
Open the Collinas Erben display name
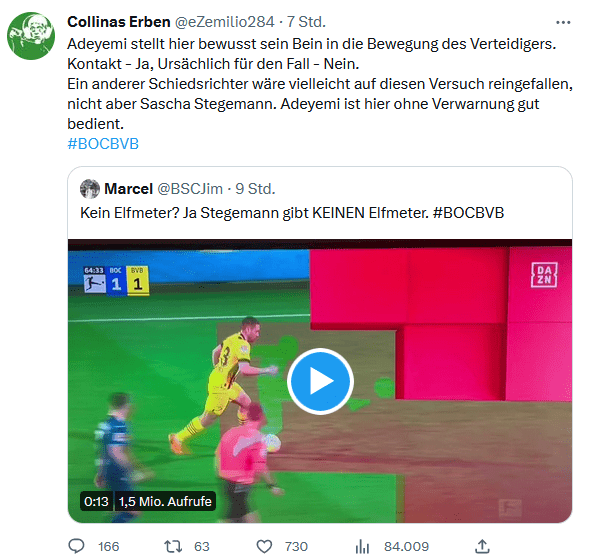(119, 22)
